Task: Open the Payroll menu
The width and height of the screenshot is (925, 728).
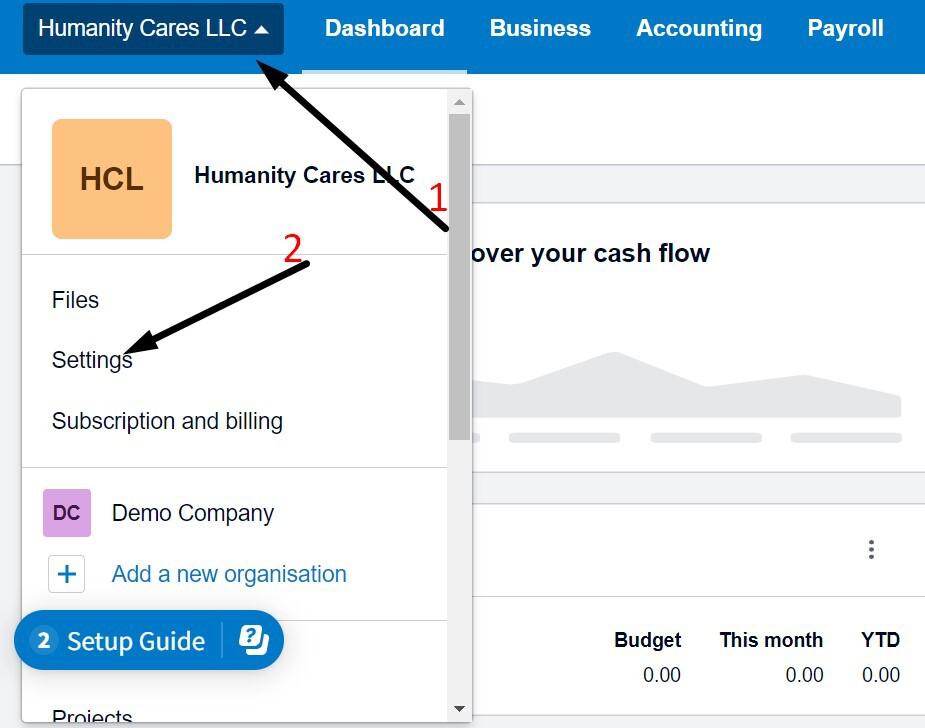Action: (x=845, y=28)
